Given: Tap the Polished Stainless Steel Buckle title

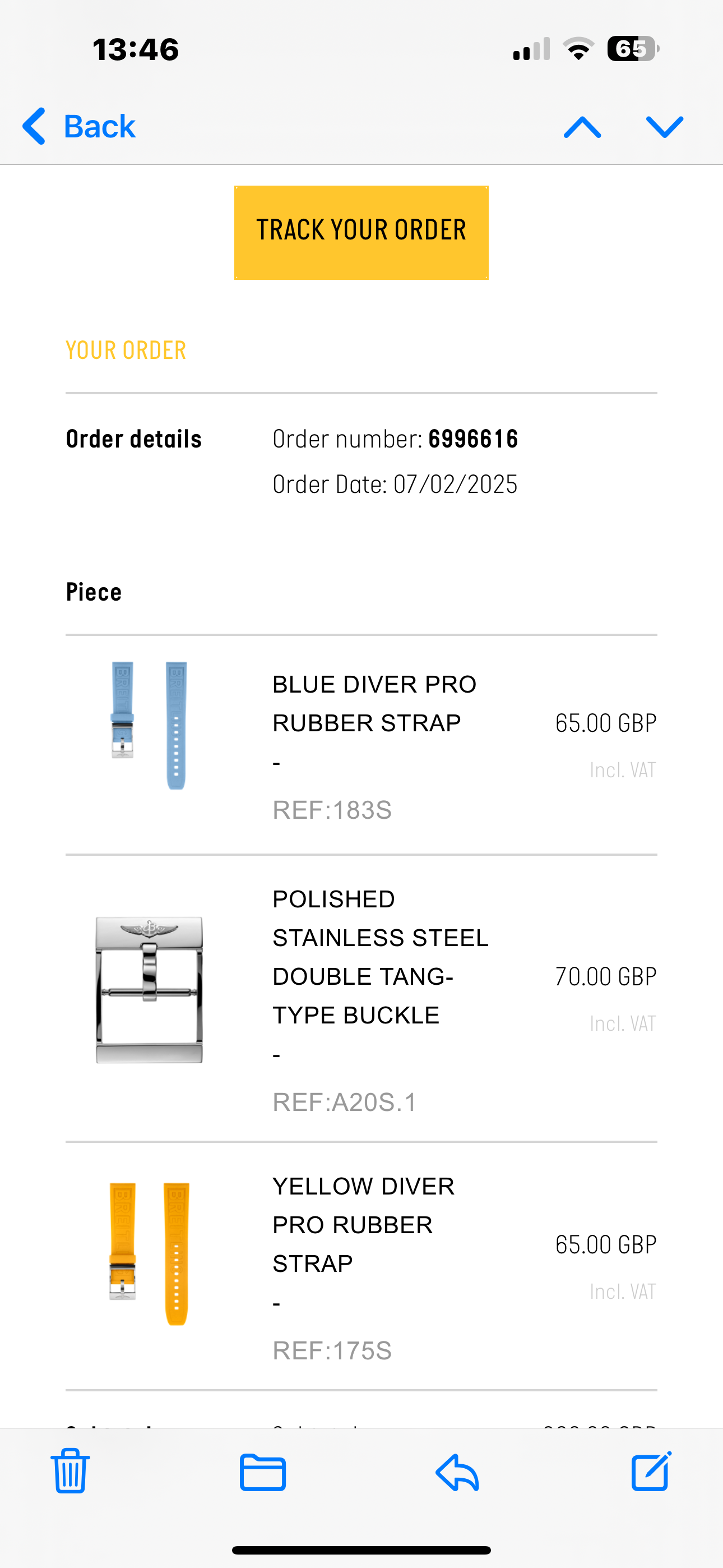Looking at the screenshot, I should (x=381, y=957).
